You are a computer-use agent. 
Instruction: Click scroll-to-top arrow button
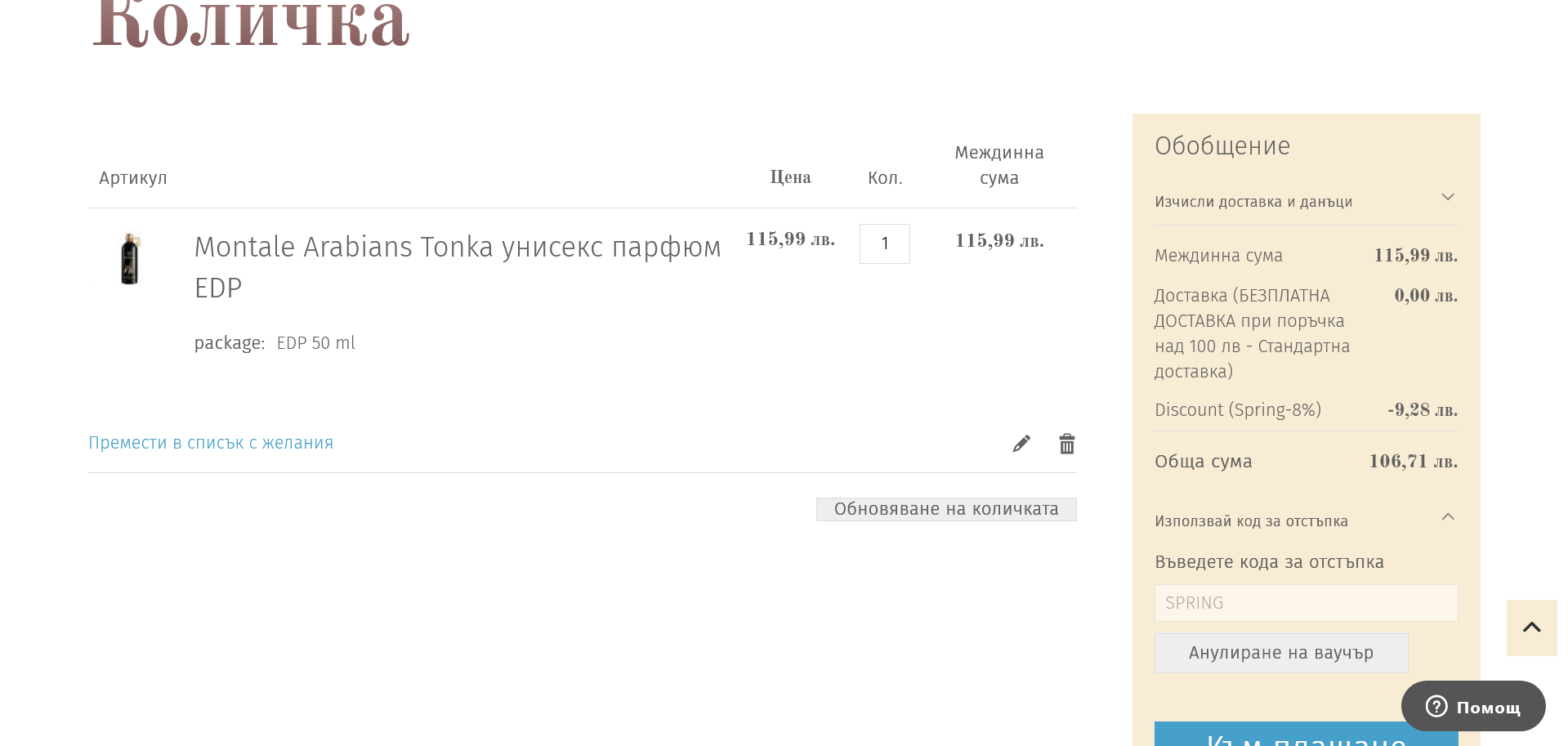tap(1532, 628)
